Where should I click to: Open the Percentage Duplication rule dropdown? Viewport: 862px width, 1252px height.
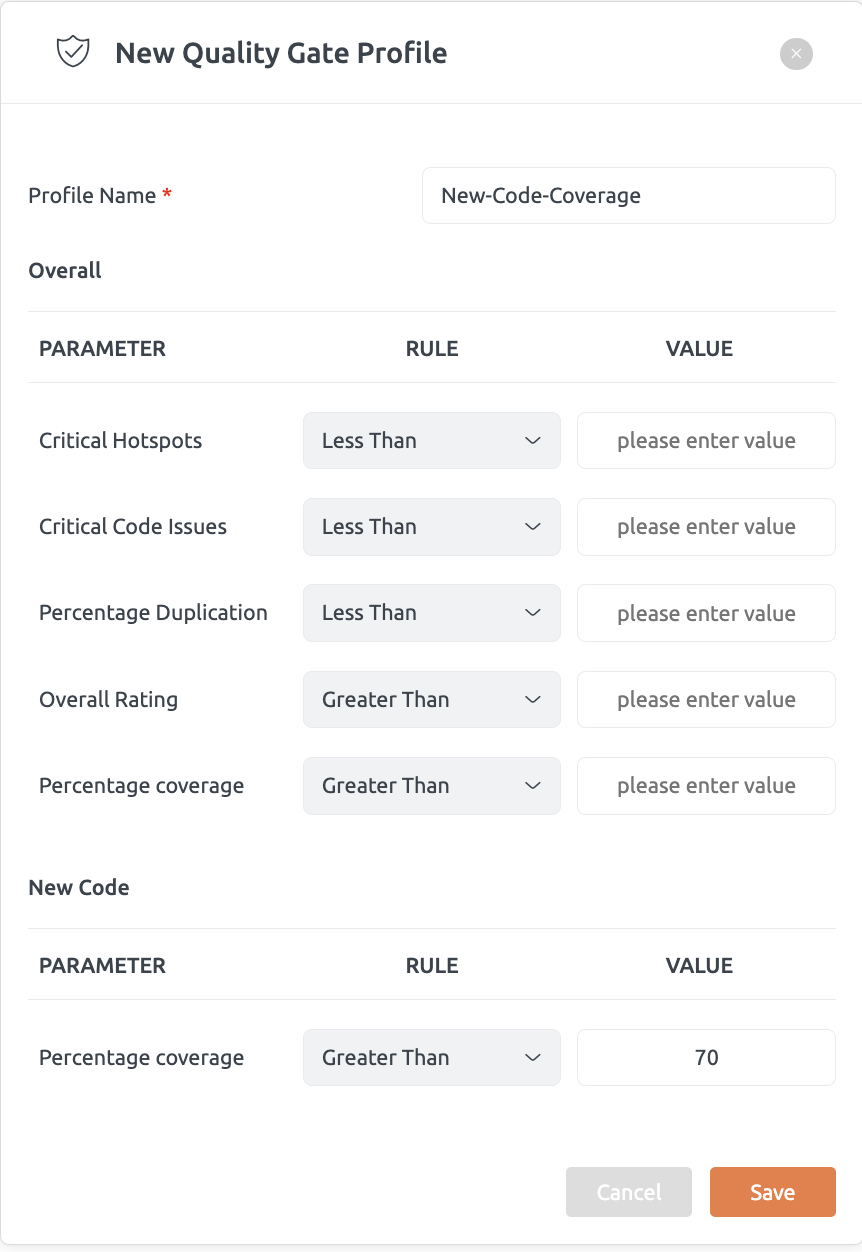432,613
